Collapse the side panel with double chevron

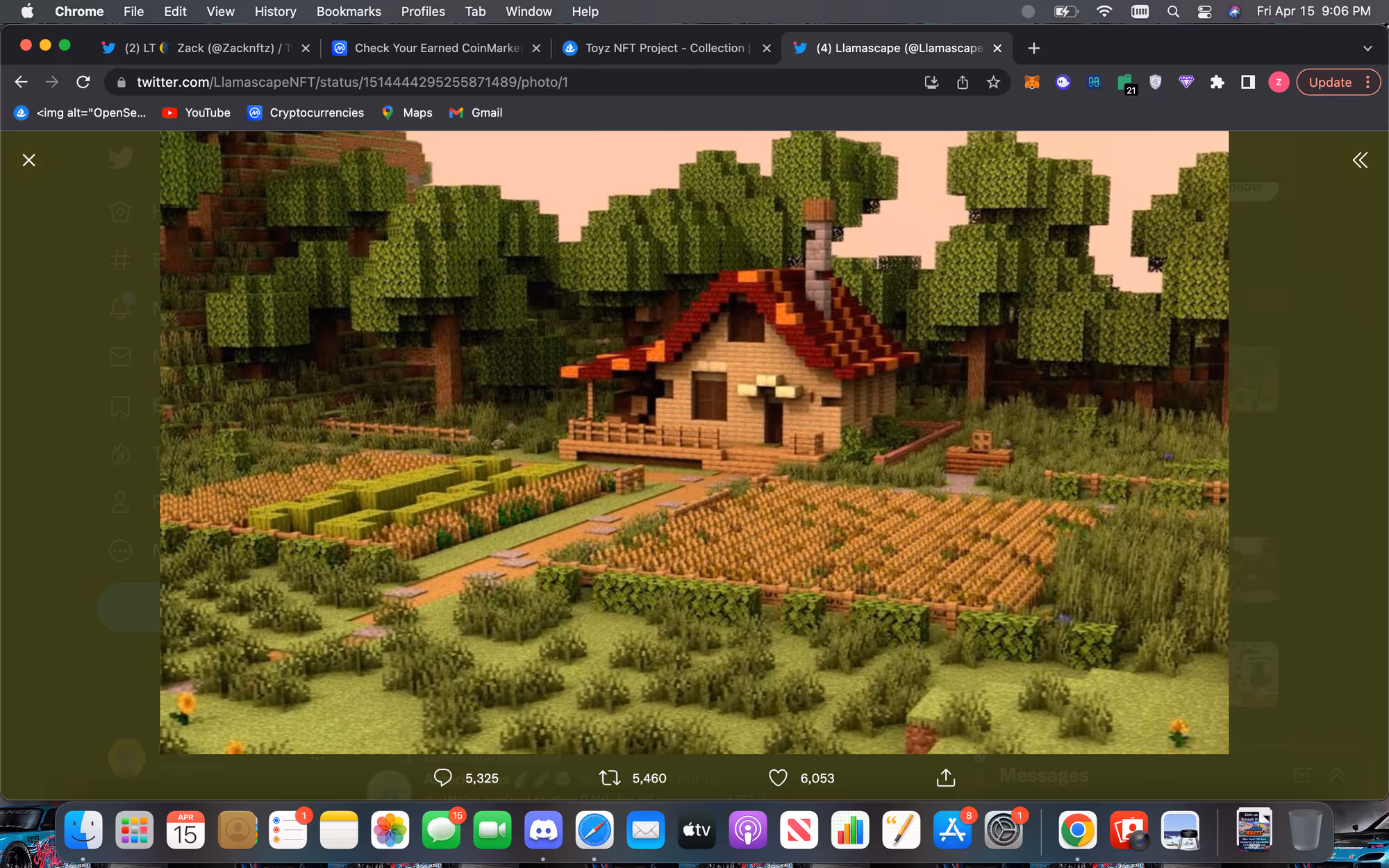1360,160
